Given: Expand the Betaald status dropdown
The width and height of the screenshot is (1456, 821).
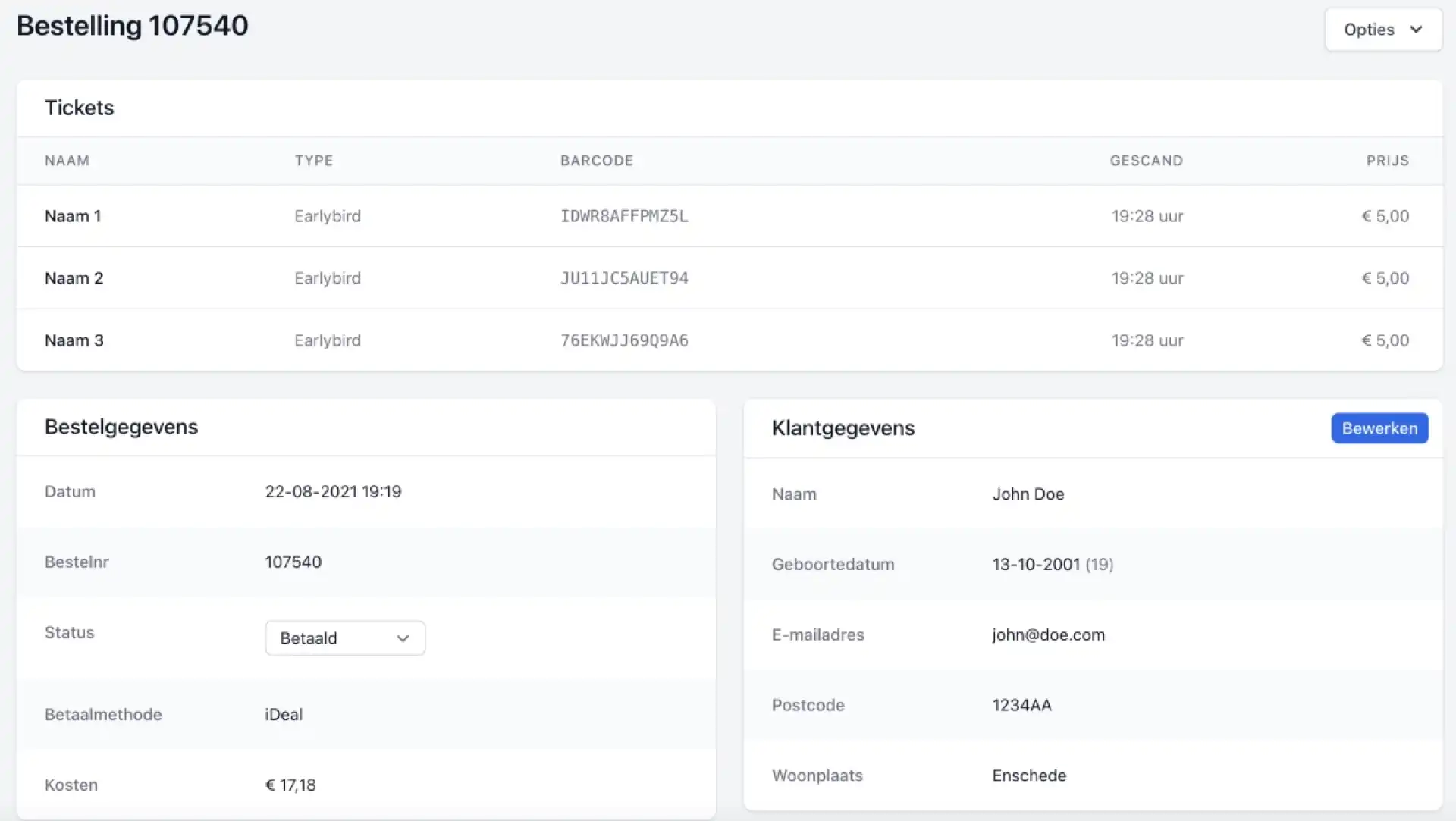Looking at the screenshot, I should 344,638.
